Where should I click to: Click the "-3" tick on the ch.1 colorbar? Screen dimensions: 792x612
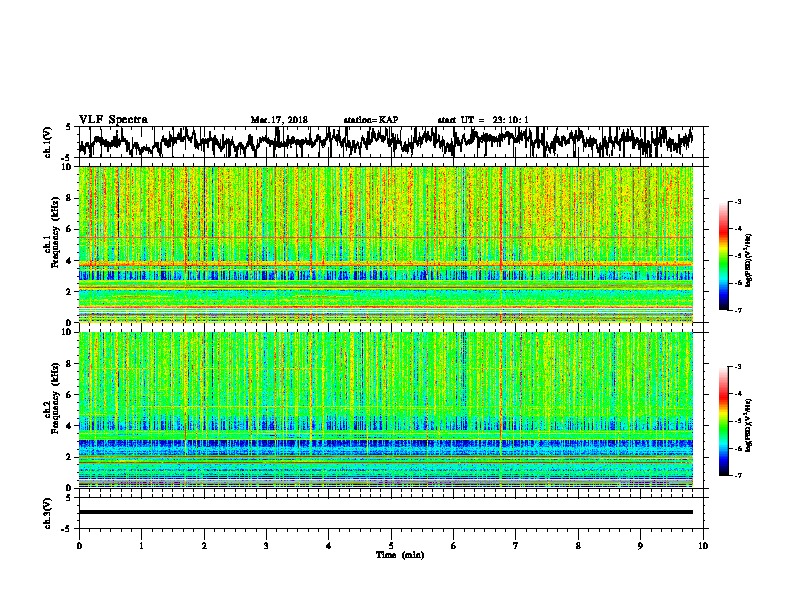(737, 202)
